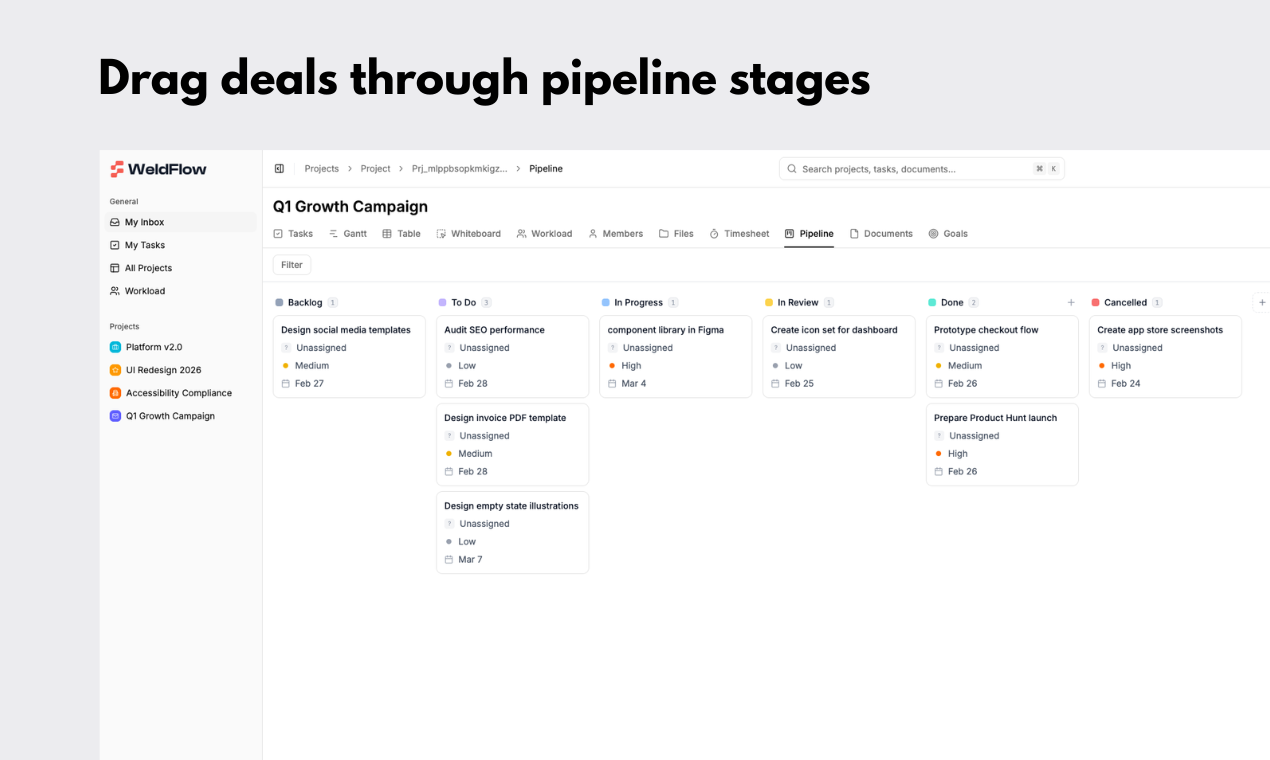This screenshot has height=760, width=1270.
Task: Click the Feb 27 due date on Design social media templates
Action: click(x=309, y=384)
